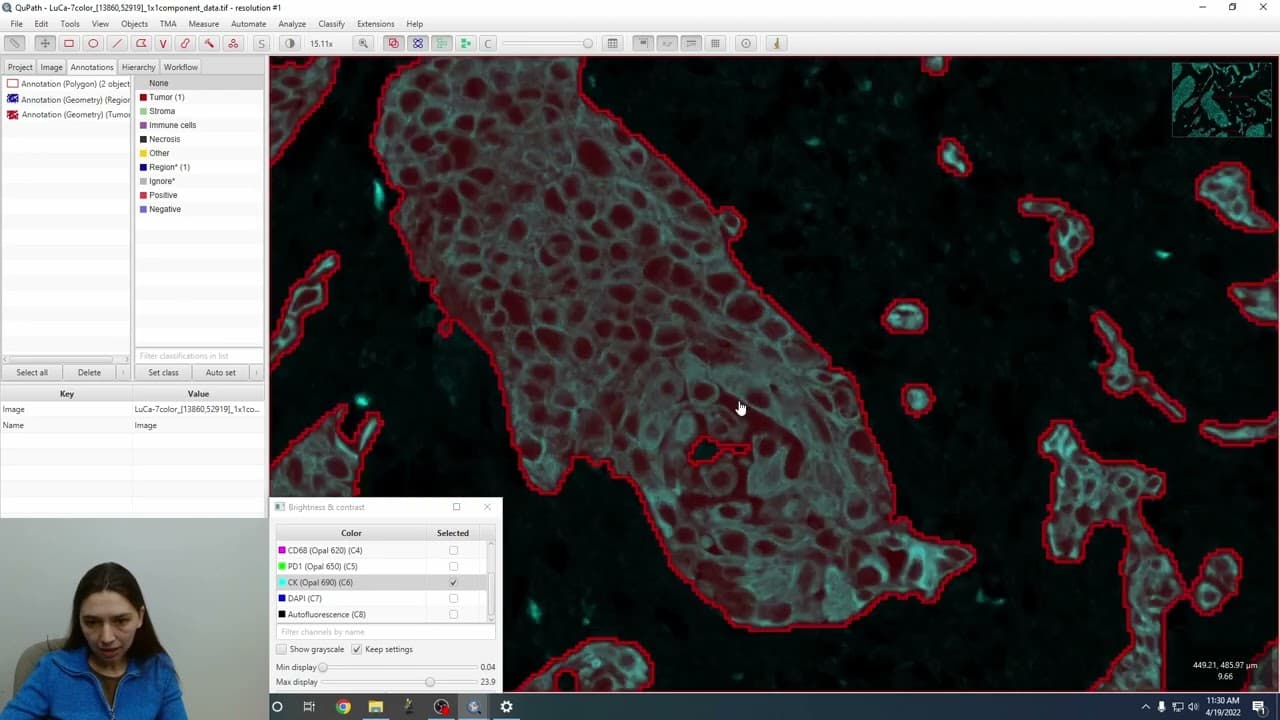Expand options arrow next to Delete button
The width and height of the screenshot is (1280, 720).
[x=125, y=372]
